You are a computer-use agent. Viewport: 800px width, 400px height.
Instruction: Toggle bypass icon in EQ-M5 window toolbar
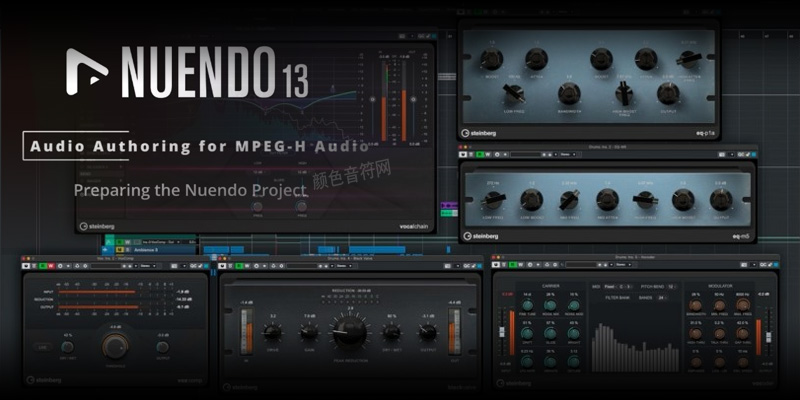463,154
